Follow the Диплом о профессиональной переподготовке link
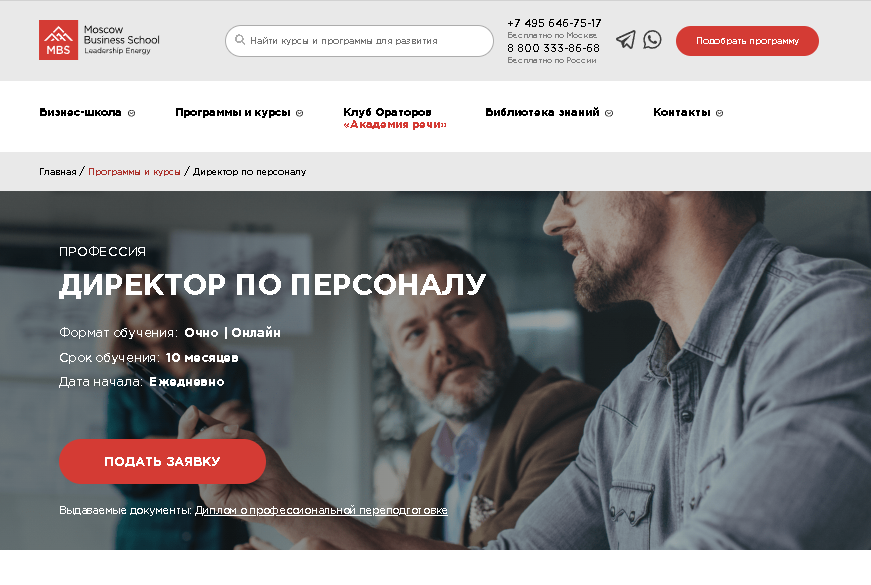Image resolution: width=871 pixels, height=585 pixels. 321,510
